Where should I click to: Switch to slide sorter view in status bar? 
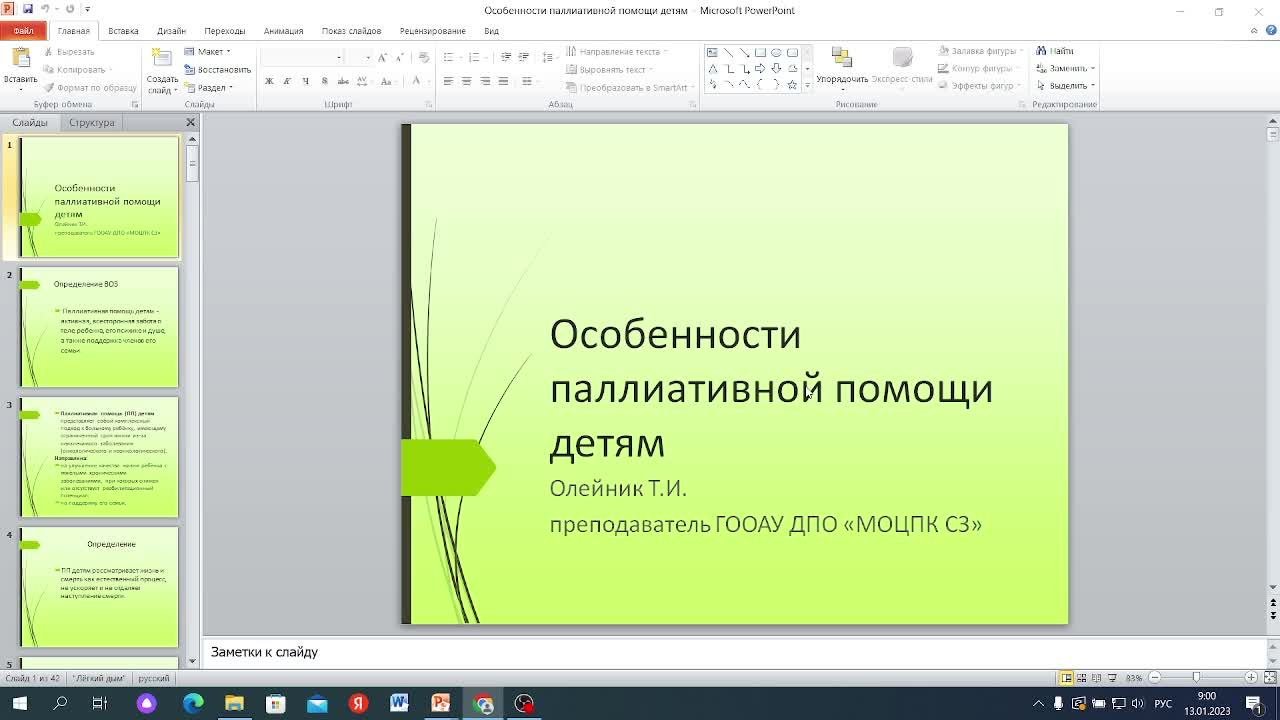1081,678
